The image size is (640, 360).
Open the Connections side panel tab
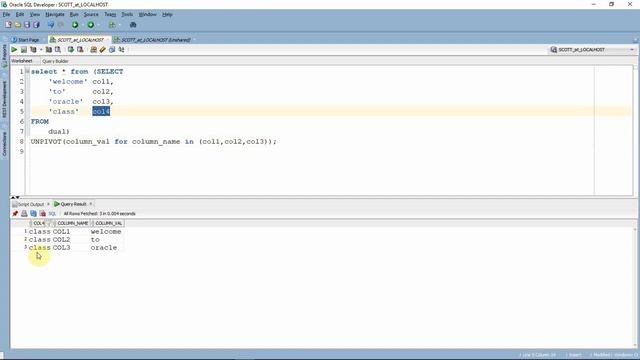point(4,144)
